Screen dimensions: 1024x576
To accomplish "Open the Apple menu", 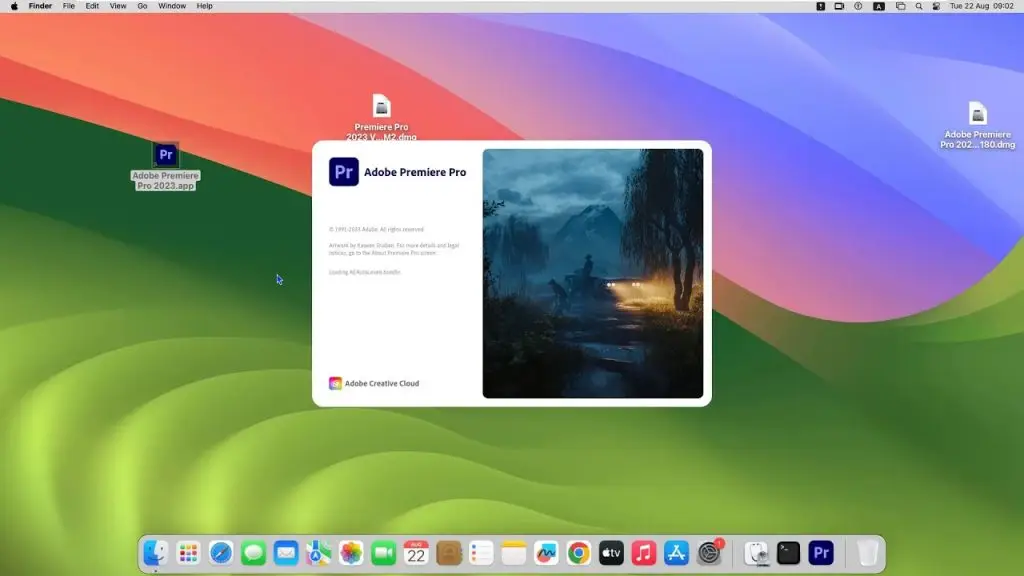I will (14, 6).
